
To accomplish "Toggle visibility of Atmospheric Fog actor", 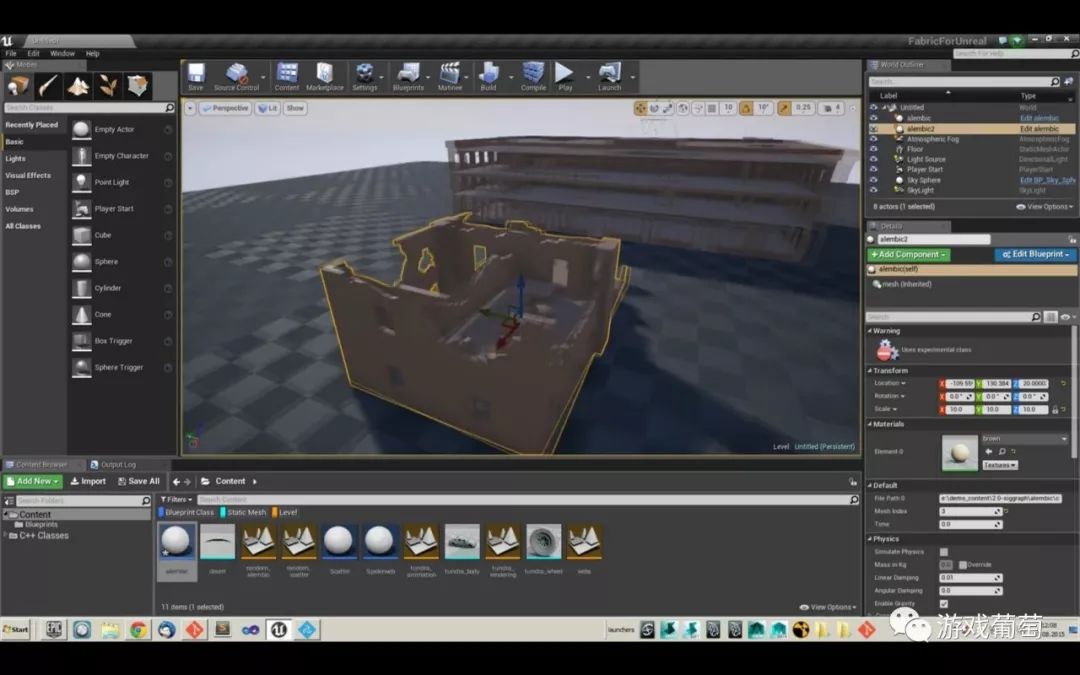I will 873,139.
